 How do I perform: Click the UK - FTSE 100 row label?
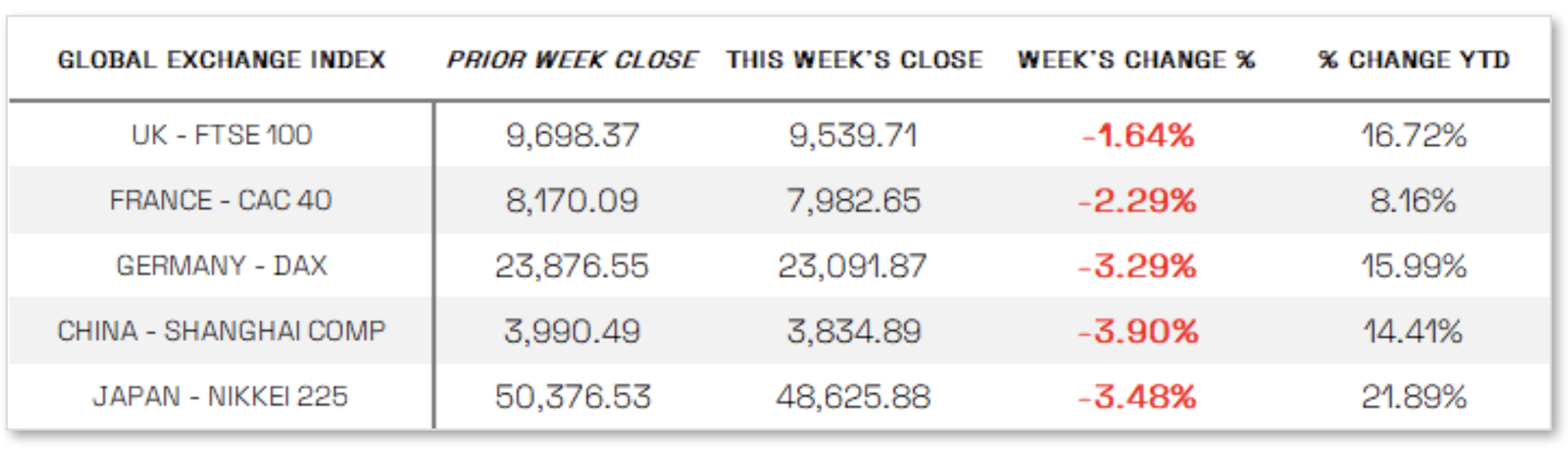pos(221,134)
